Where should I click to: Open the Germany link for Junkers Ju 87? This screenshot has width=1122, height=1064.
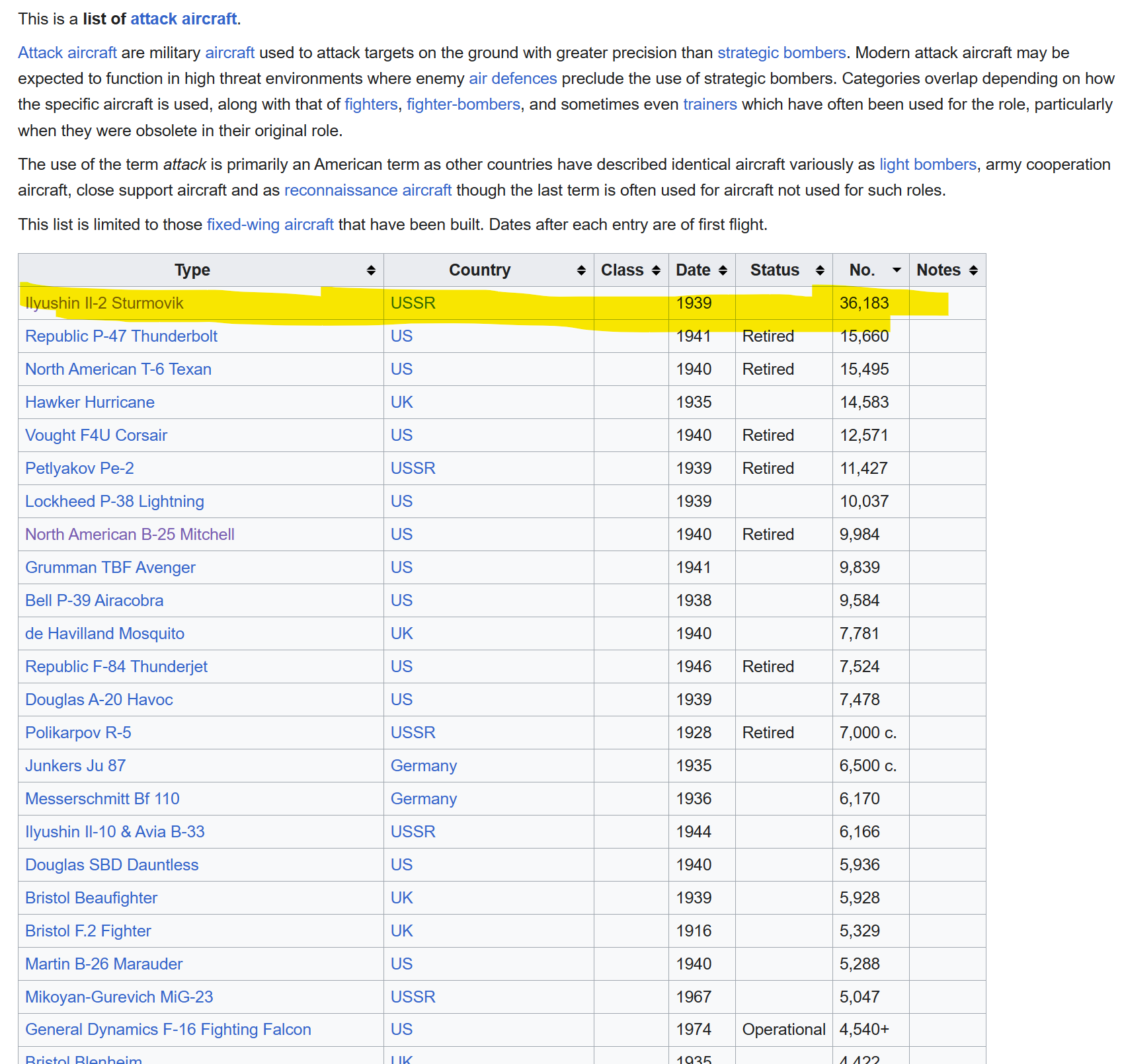click(424, 765)
